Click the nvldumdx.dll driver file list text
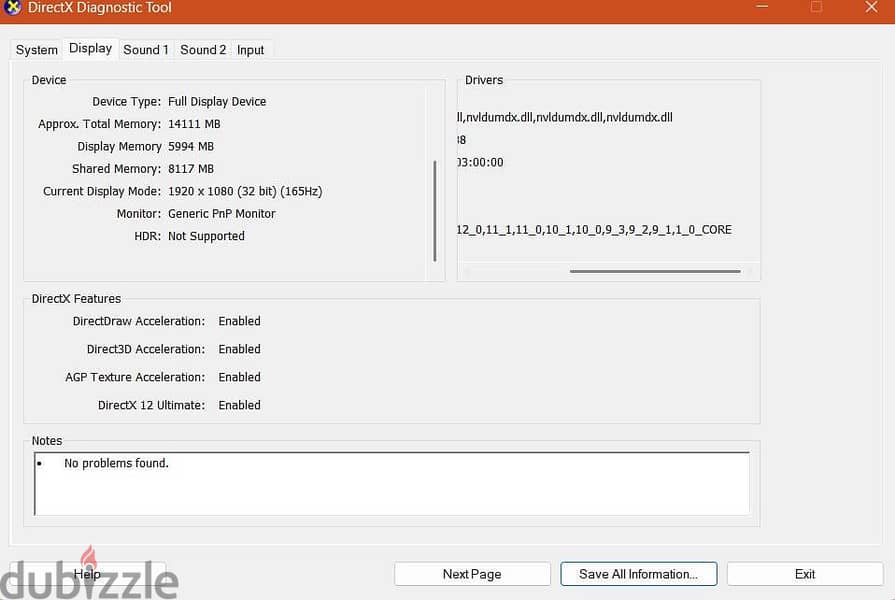895x600 pixels. click(x=565, y=117)
